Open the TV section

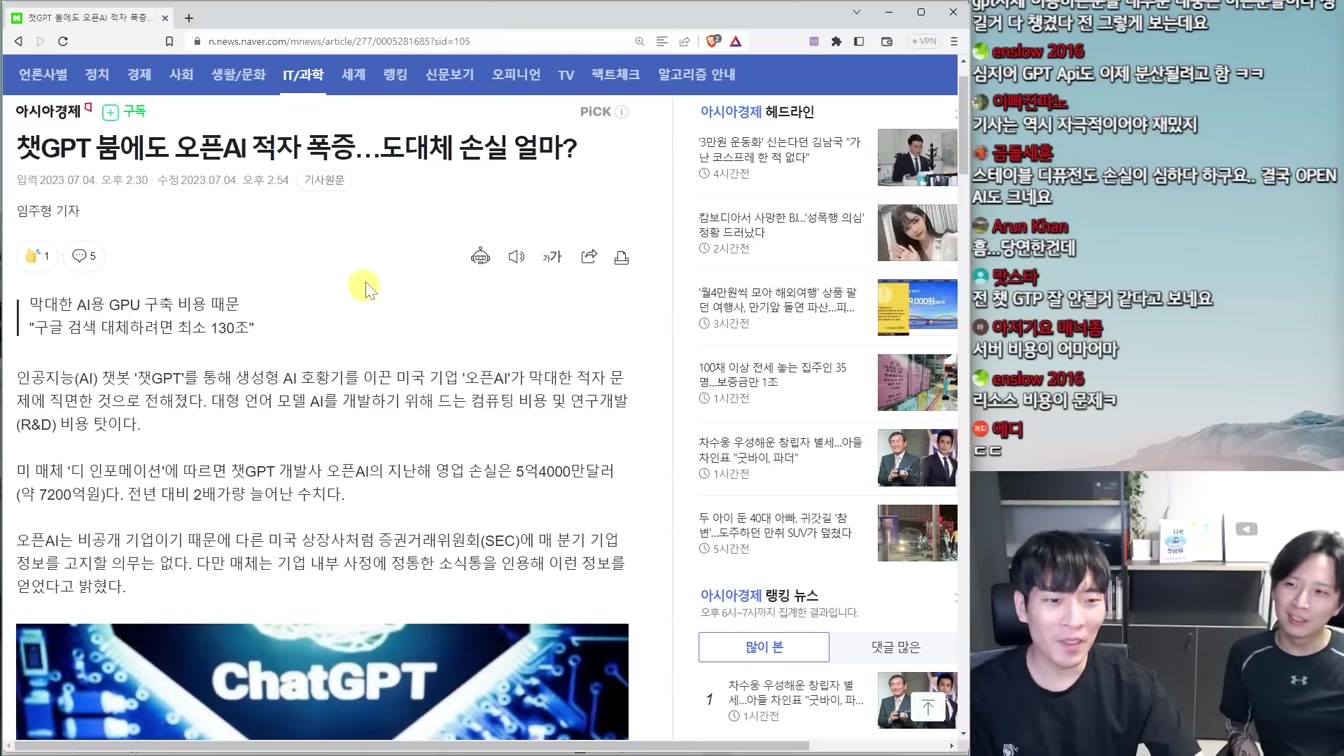click(x=566, y=75)
